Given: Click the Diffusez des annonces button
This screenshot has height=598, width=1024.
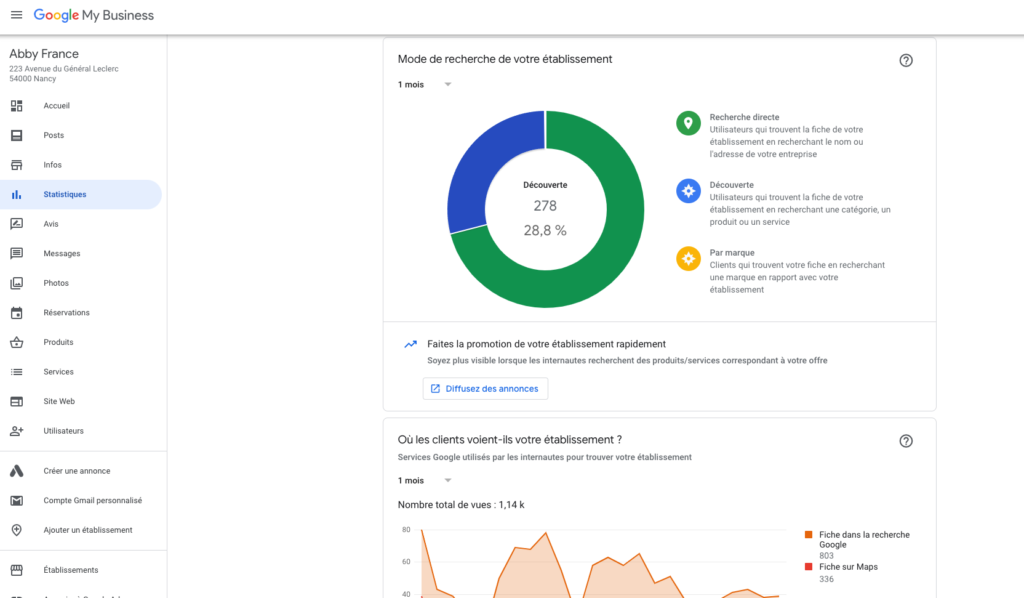Looking at the screenshot, I should 485,388.
